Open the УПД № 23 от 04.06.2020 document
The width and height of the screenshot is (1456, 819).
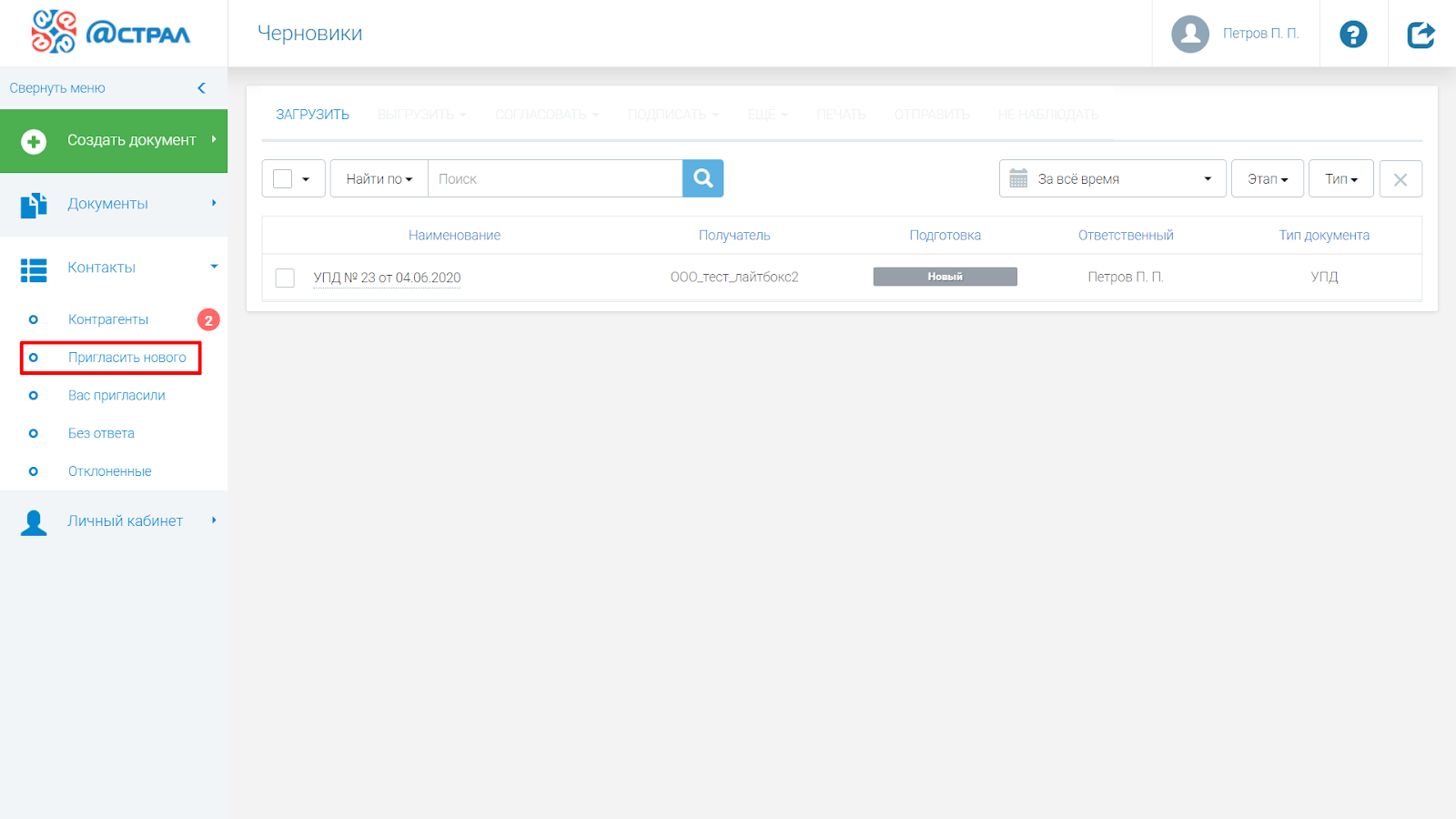(387, 278)
